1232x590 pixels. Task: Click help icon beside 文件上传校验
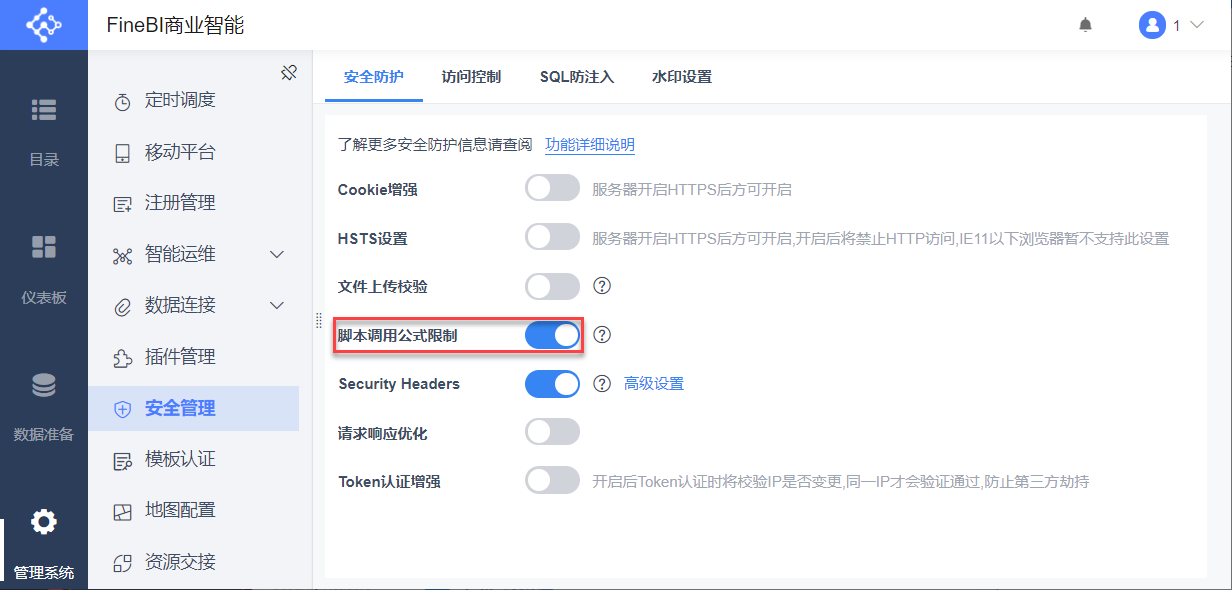(x=602, y=286)
